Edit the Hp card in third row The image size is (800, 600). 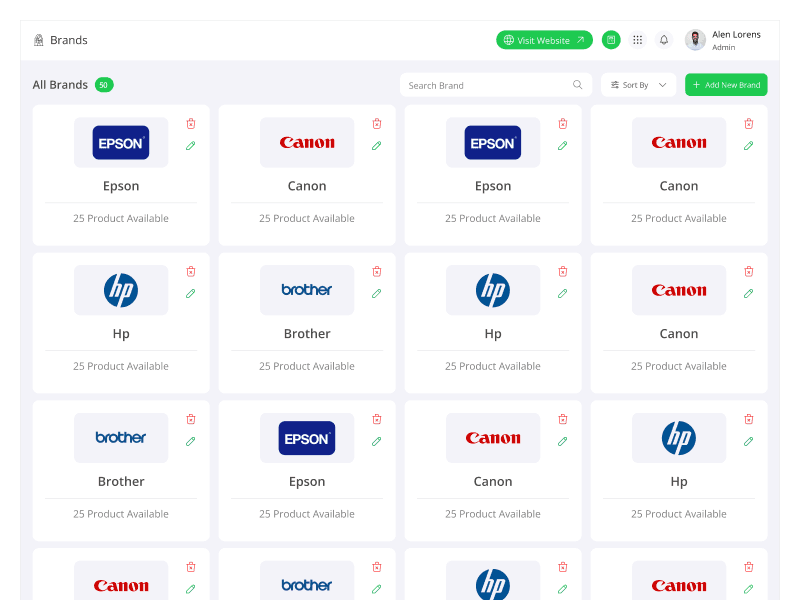point(748,442)
